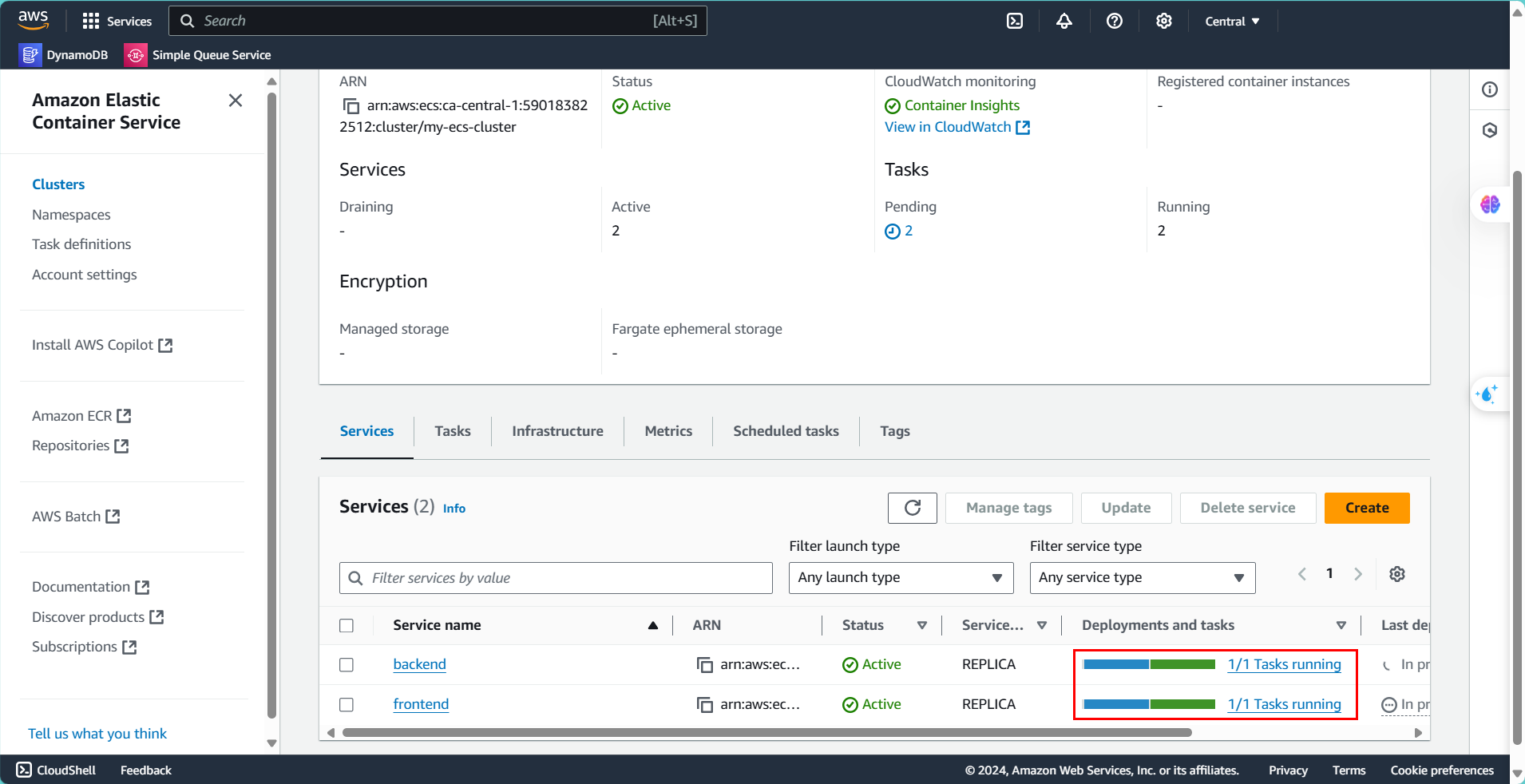Switch to the Metrics tab

tap(668, 431)
